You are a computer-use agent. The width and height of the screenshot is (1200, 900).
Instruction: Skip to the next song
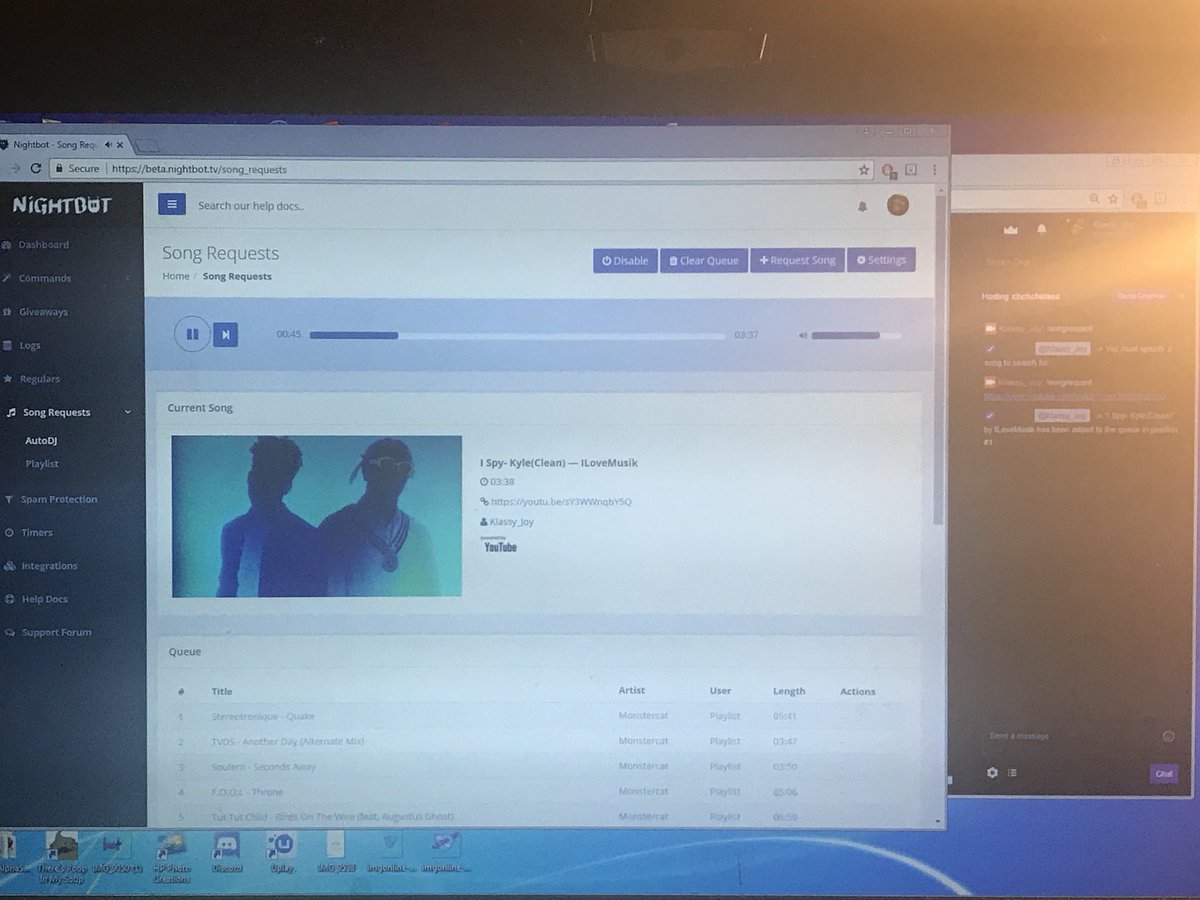pos(226,334)
